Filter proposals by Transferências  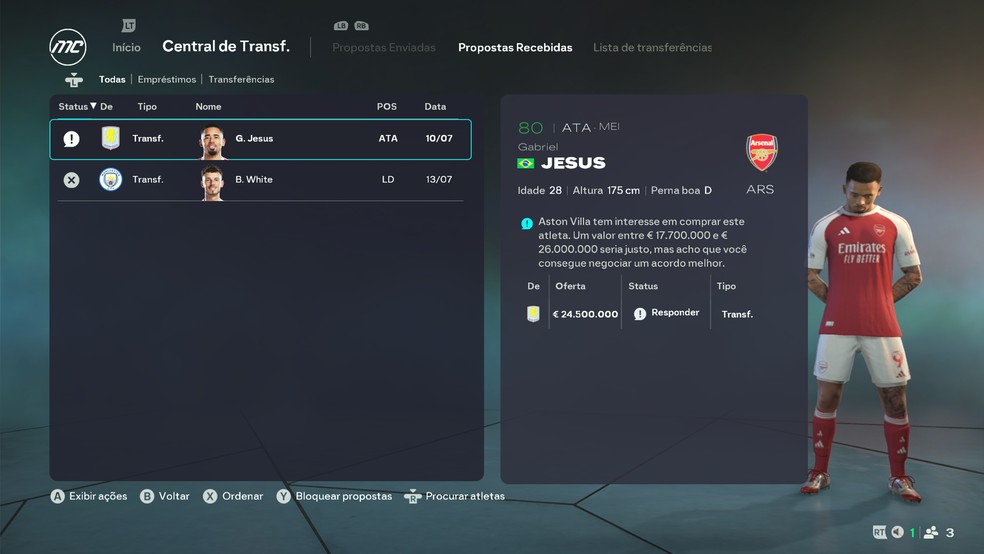241,80
